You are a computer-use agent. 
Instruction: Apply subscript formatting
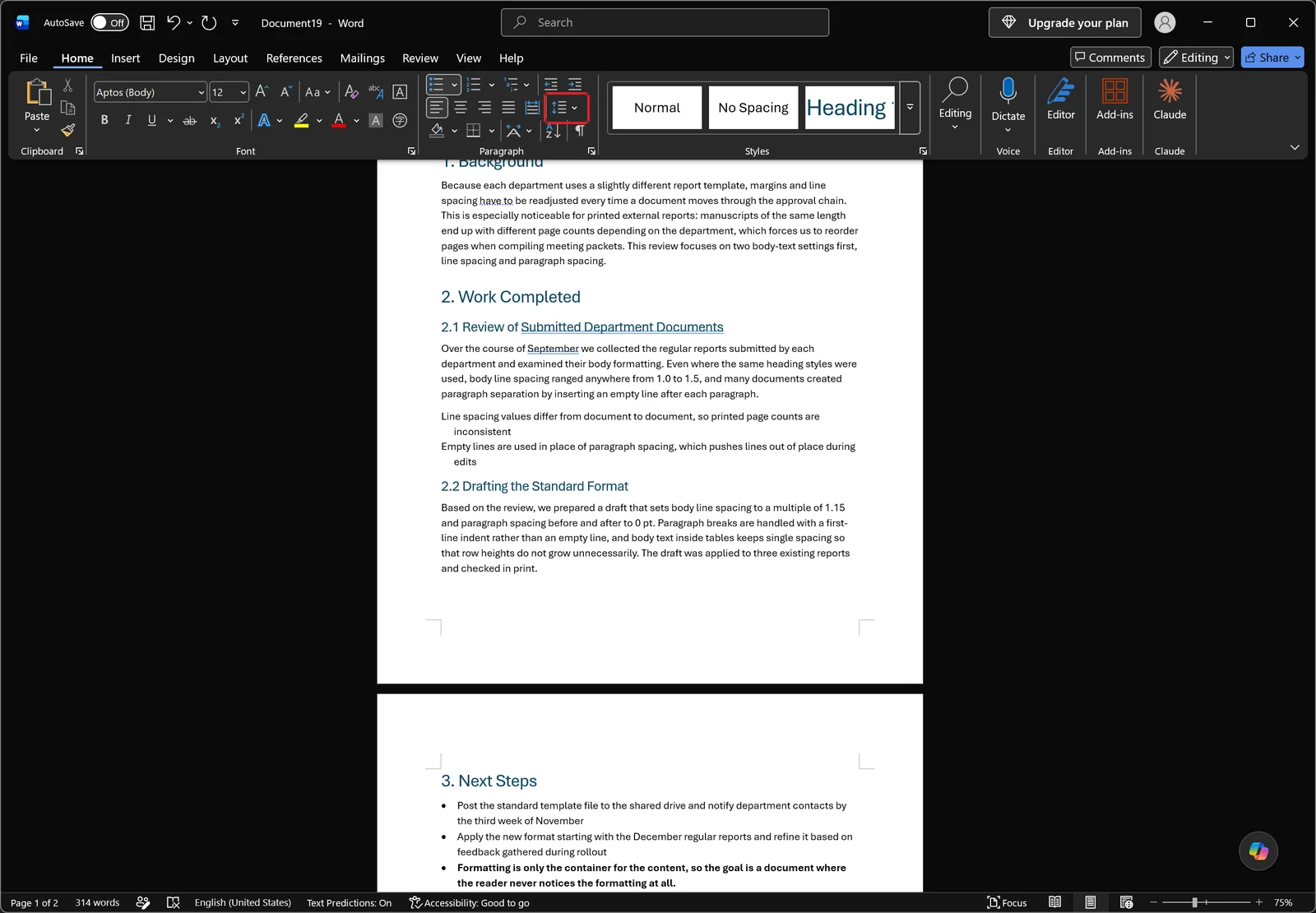click(x=215, y=121)
